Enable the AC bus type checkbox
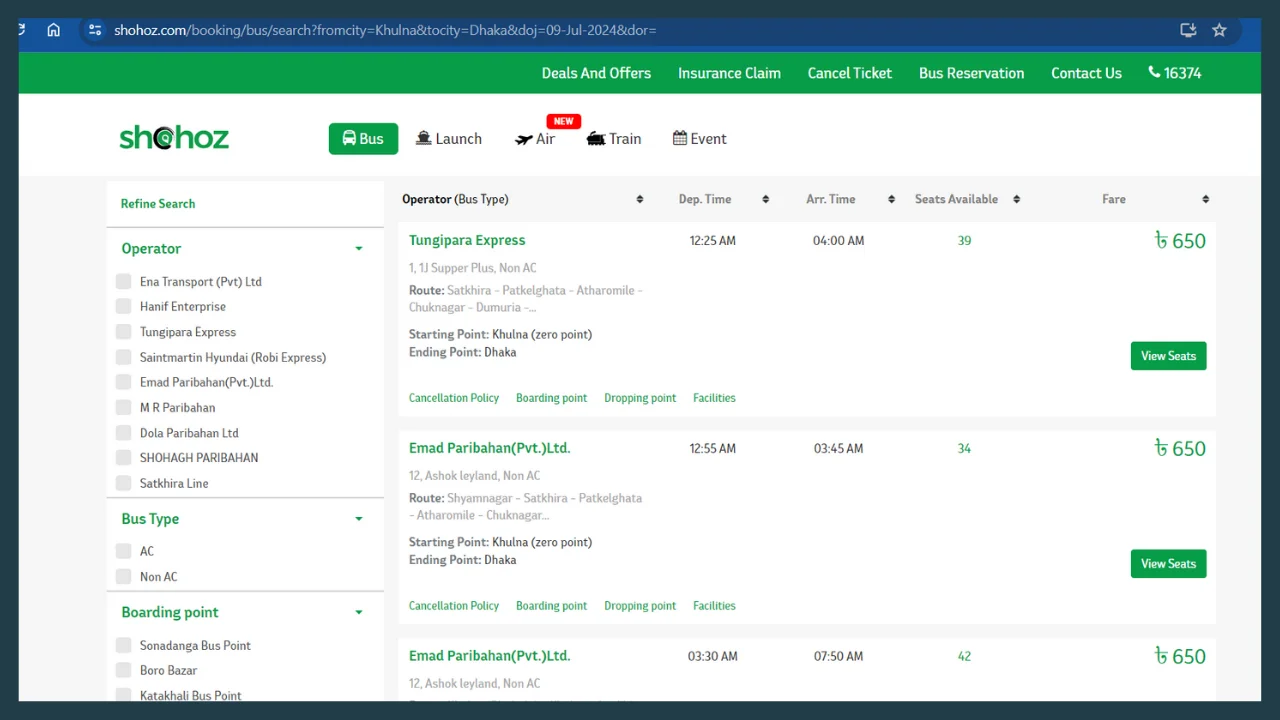This screenshot has height=720, width=1280. point(123,551)
